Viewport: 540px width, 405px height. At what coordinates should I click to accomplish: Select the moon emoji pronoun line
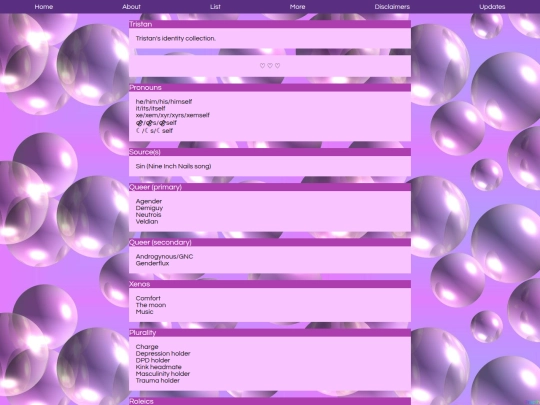154,131
